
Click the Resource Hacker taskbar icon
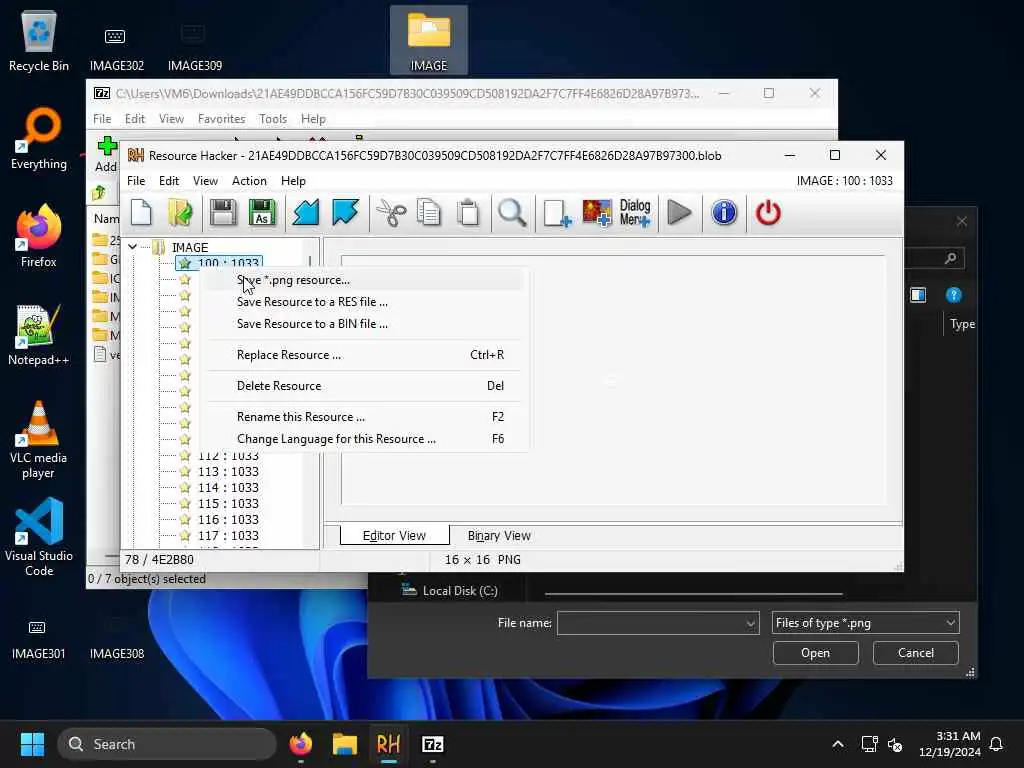pos(389,744)
